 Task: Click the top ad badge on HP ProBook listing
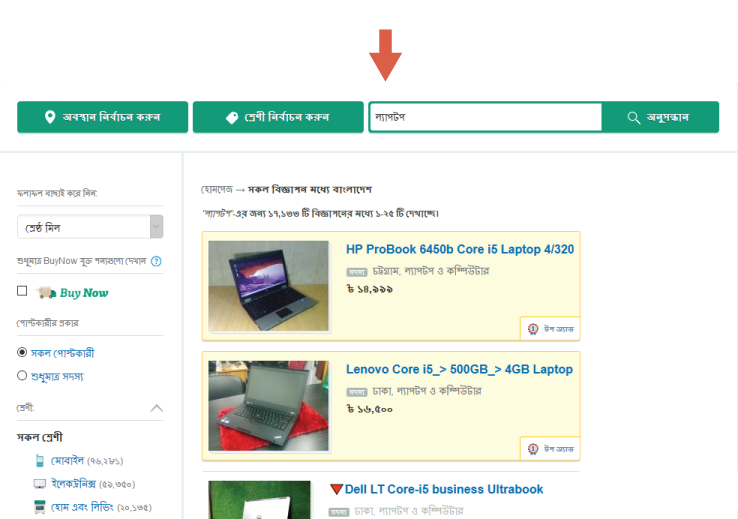pos(550,328)
